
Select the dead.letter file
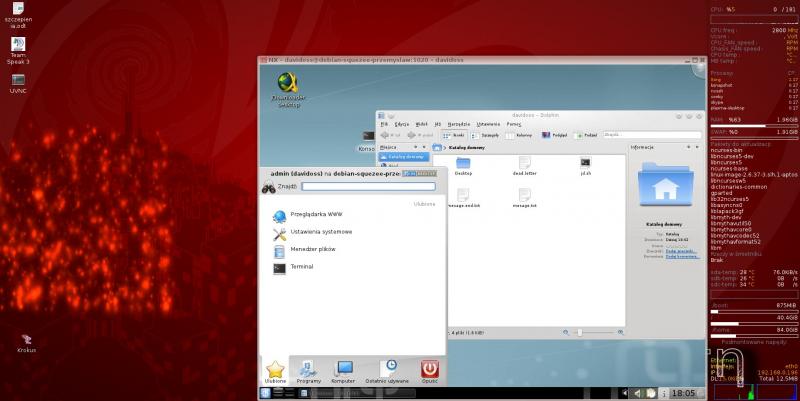click(x=525, y=167)
